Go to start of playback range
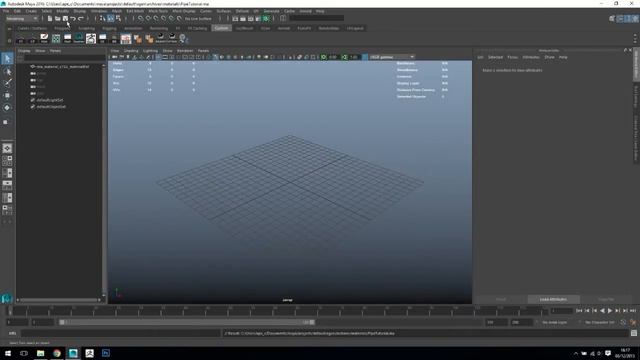 pyautogui.click(x=579, y=311)
